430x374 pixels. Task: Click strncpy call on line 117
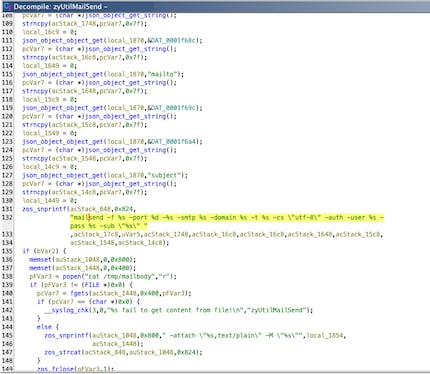click(35, 91)
